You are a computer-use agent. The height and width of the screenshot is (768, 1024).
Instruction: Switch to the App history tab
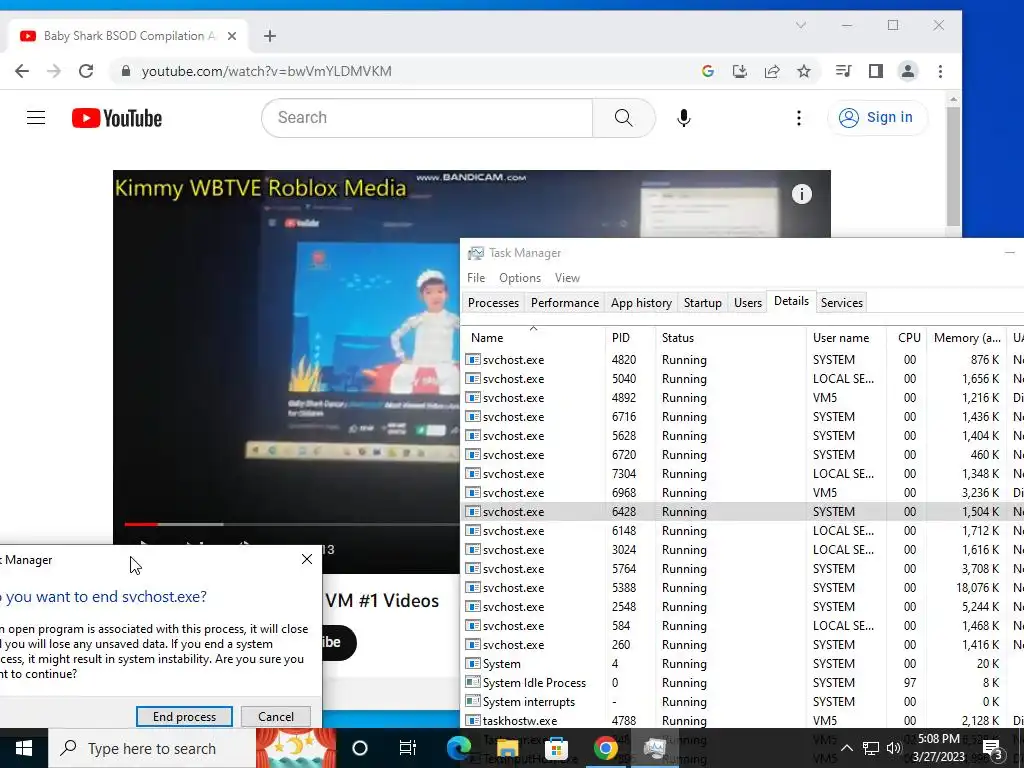coord(641,302)
